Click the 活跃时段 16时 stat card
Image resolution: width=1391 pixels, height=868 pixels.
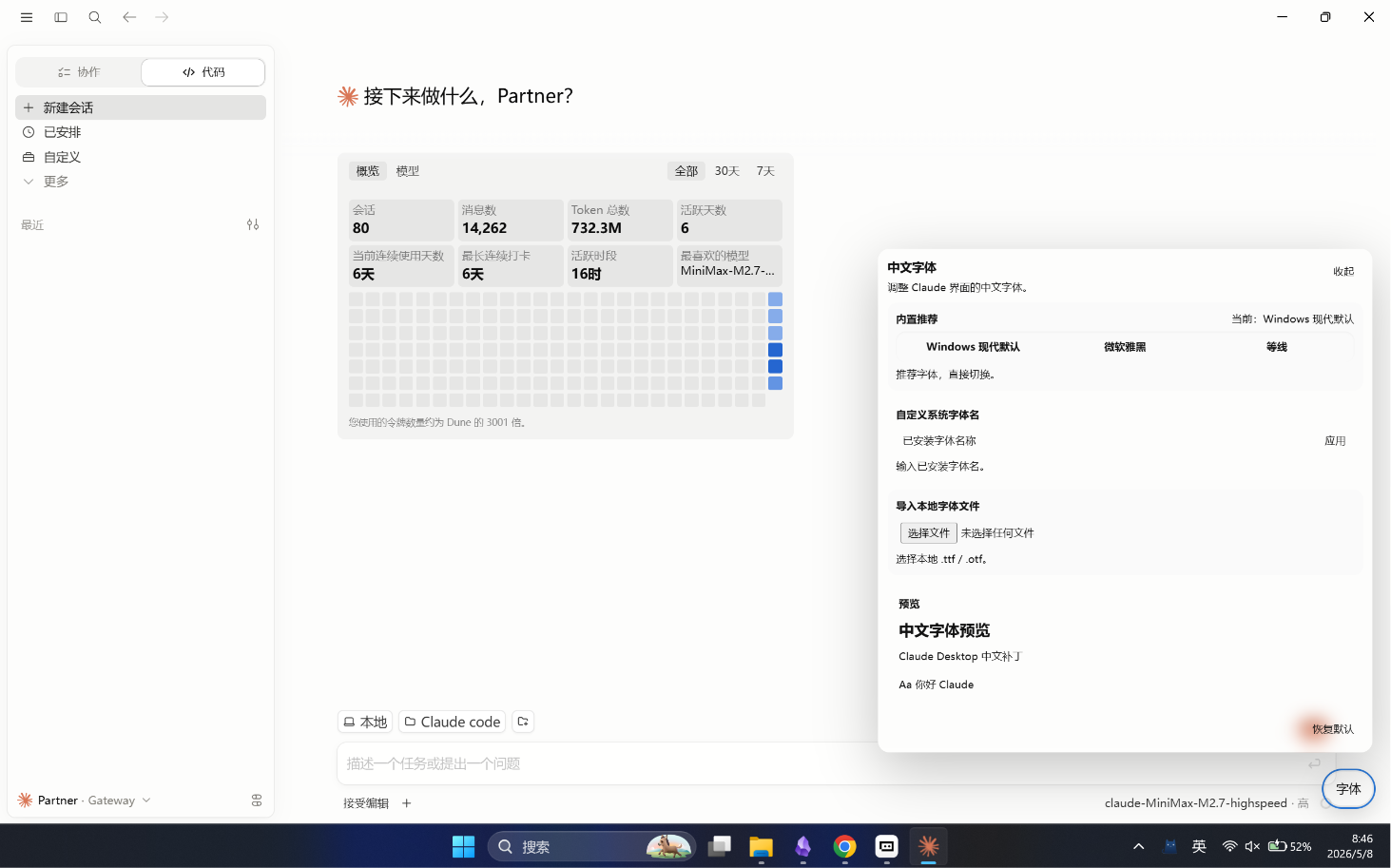(620, 265)
